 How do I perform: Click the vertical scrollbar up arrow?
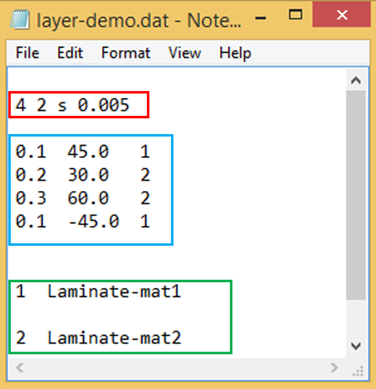coord(356,80)
